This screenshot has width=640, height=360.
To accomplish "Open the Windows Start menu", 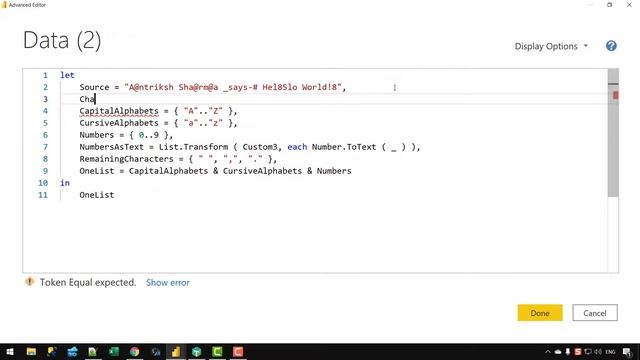I will [10, 351].
